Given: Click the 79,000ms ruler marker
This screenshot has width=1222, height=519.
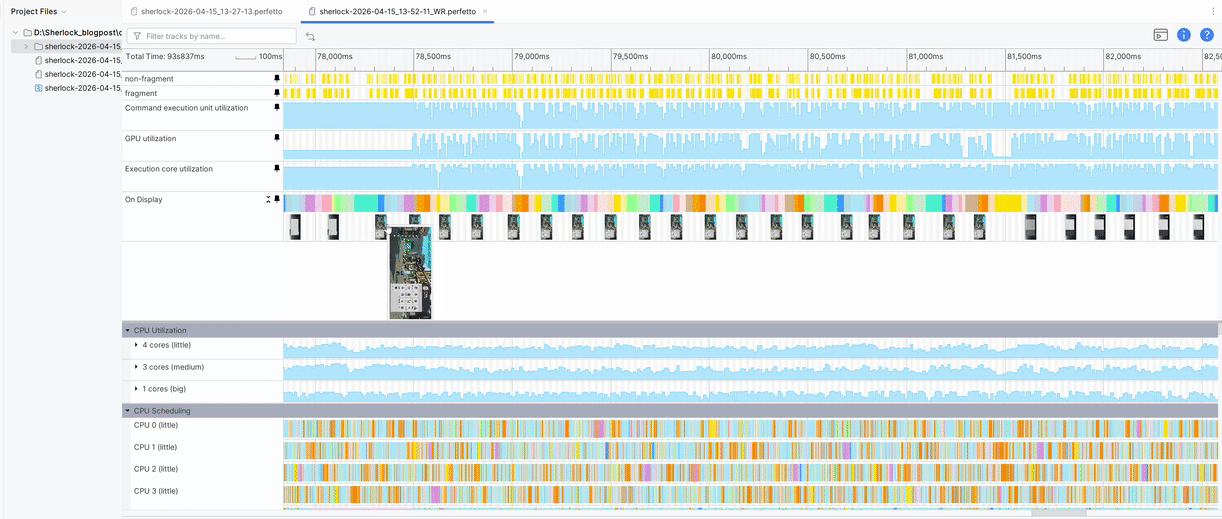Looking at the screenshot, I should pyautogui.click(x=531, y=57).
